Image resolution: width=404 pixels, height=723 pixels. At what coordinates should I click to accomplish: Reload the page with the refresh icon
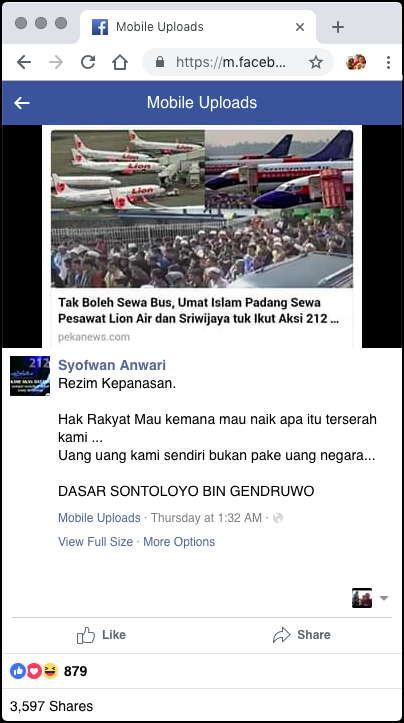point(88,62)
